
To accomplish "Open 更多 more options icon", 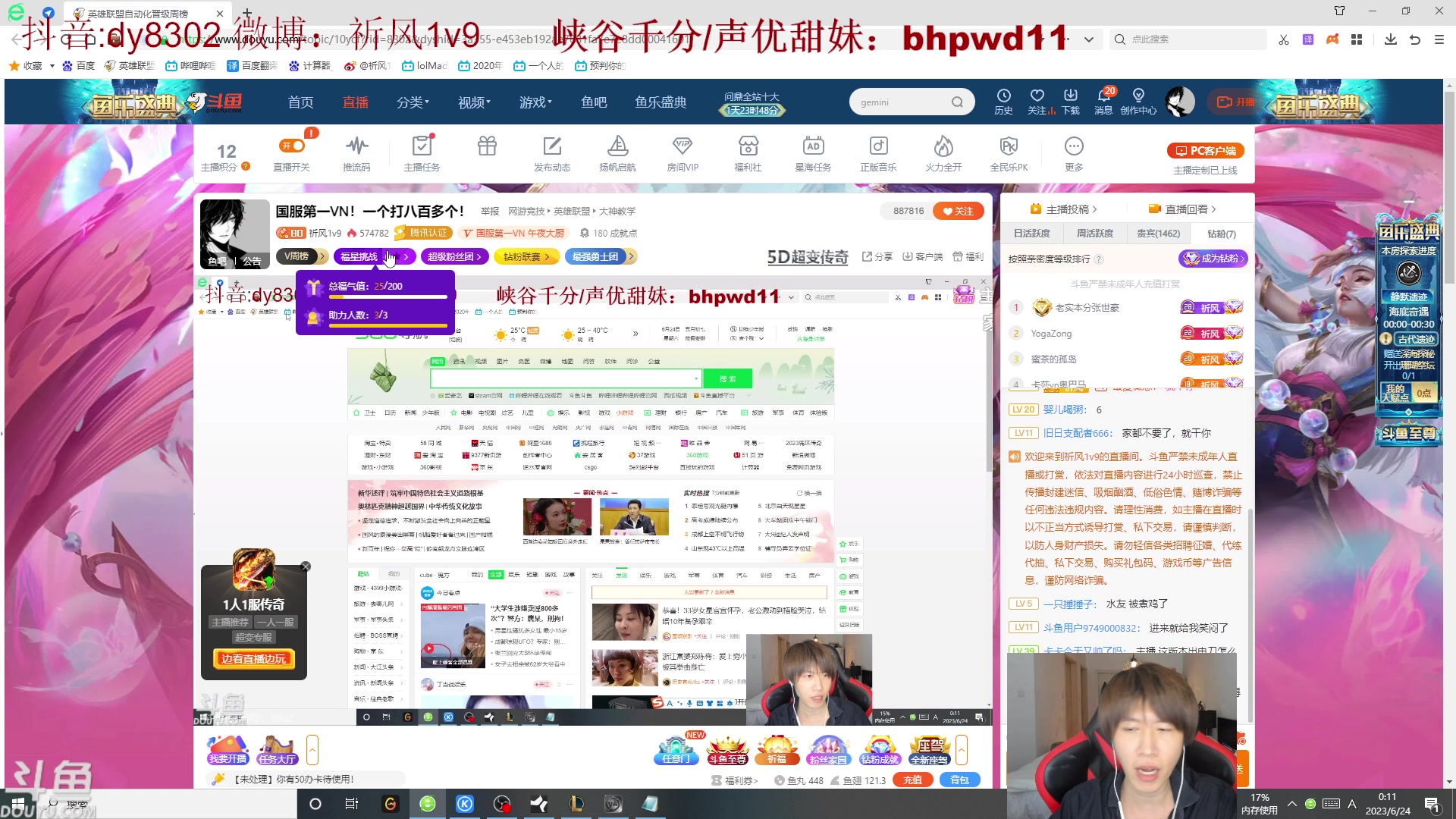I will [x=1074, y=152].
